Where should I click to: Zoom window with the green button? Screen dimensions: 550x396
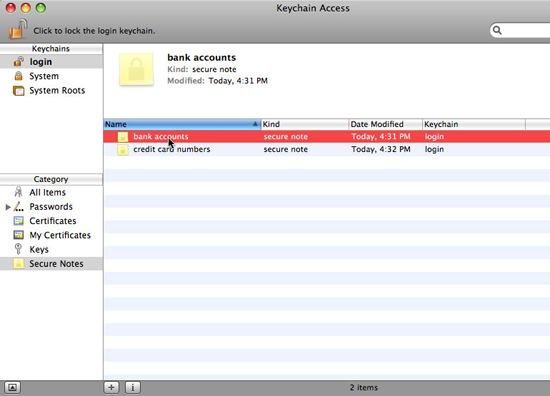[41, 7]
